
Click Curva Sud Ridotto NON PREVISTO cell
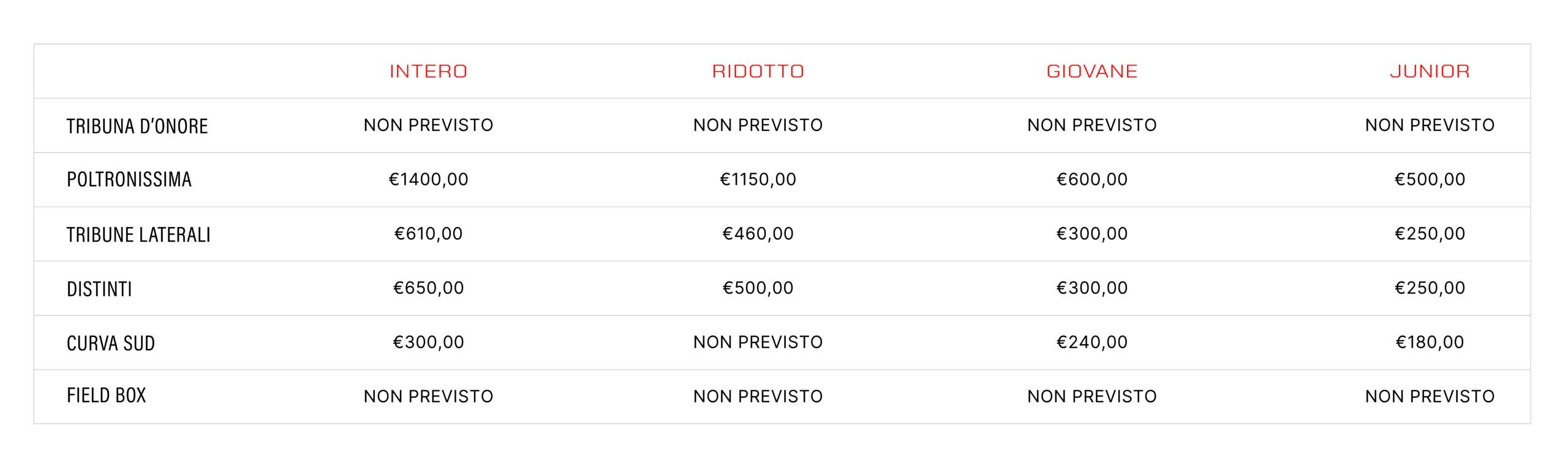[758, 342]
